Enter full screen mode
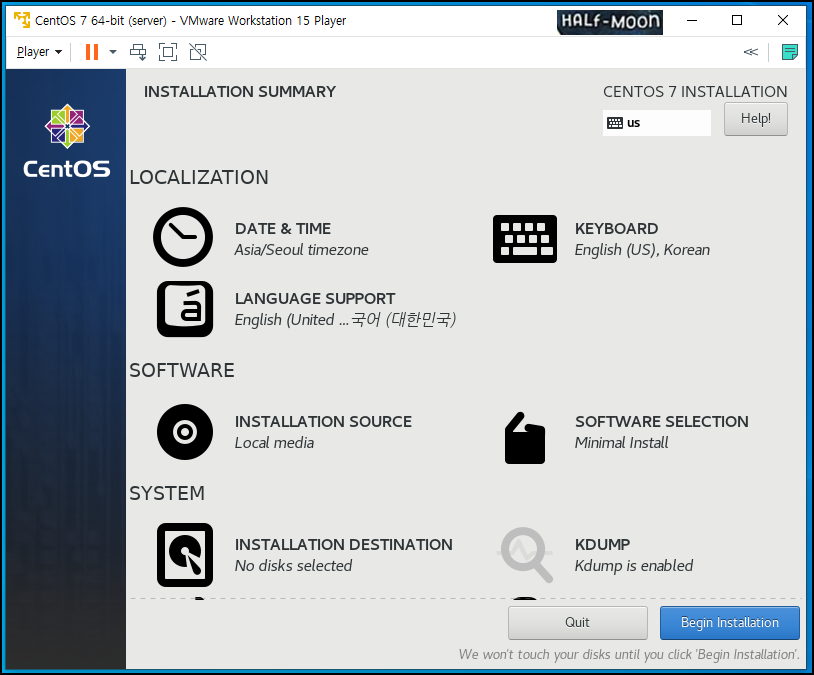The width and height of the screenshot is (814, 675). point(168,52)
